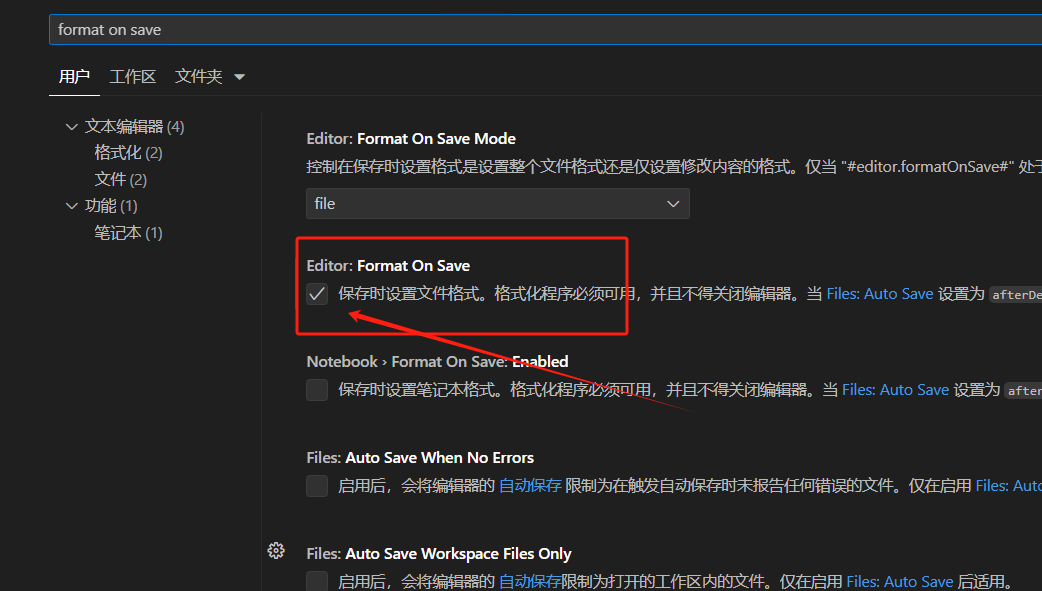
Task: Follow the 自动保存 link in Auto Save Workspace Files Only
Action: [x=530, y=582]
